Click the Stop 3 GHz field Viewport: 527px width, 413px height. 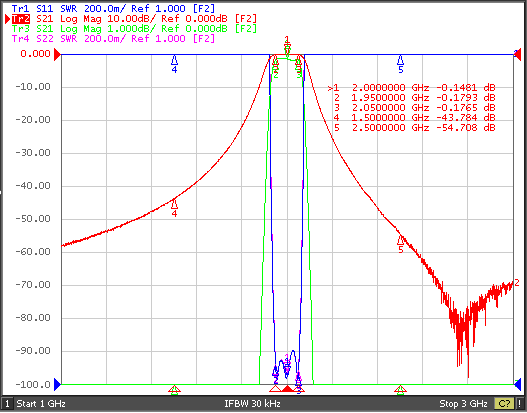[x=463, y=403]
